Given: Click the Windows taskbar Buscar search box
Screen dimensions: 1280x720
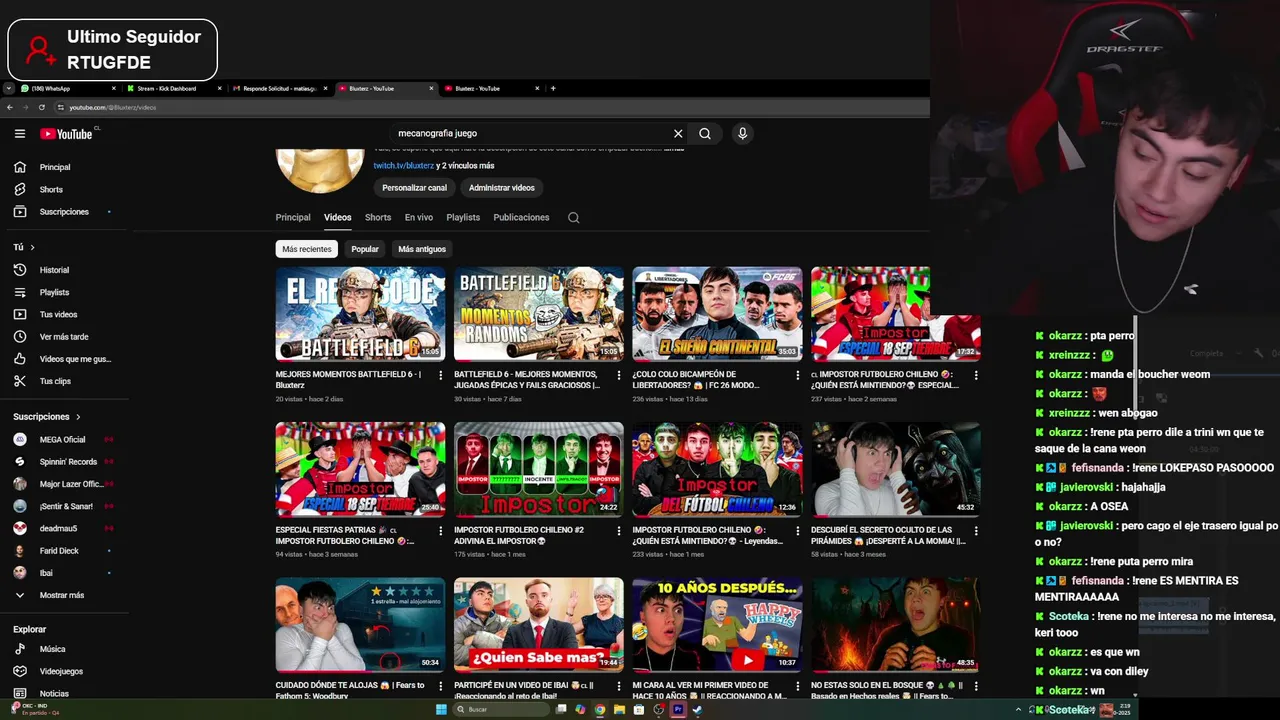Looking at the screenshot, I should pos(502,710).
